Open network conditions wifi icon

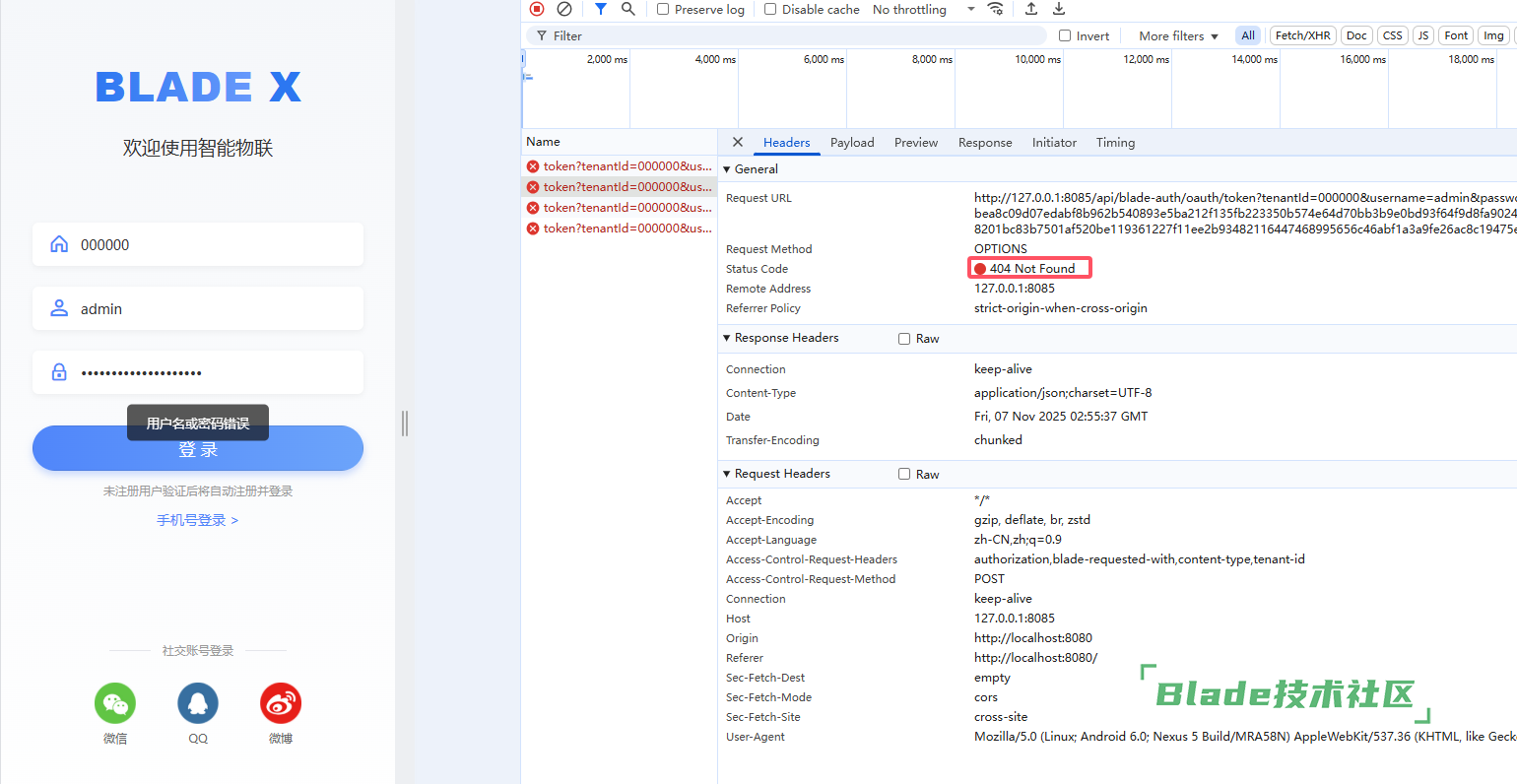pos(996,9)
